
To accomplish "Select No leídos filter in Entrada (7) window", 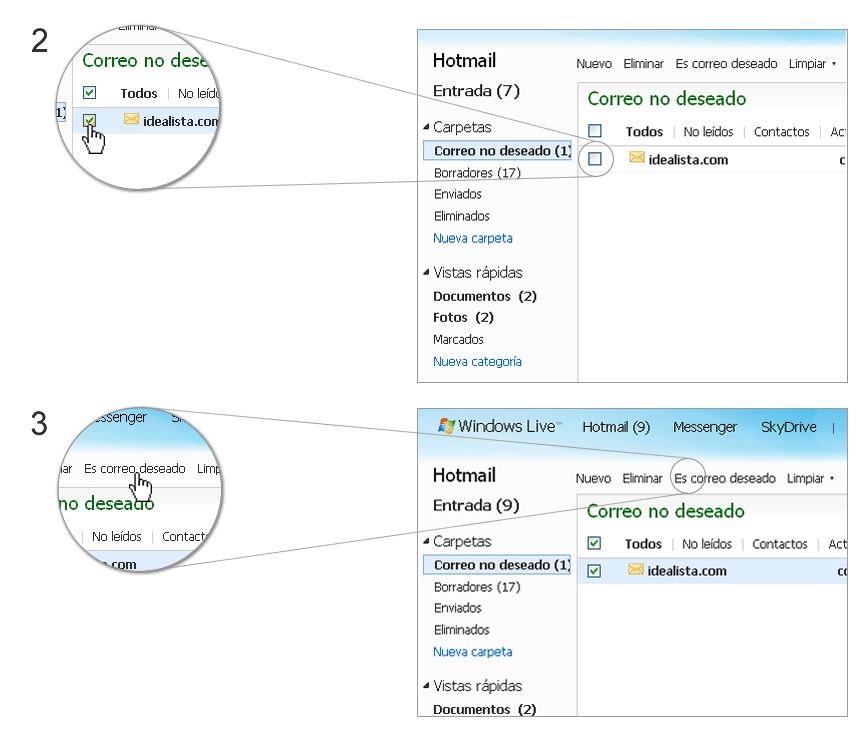I will point(708,132).
